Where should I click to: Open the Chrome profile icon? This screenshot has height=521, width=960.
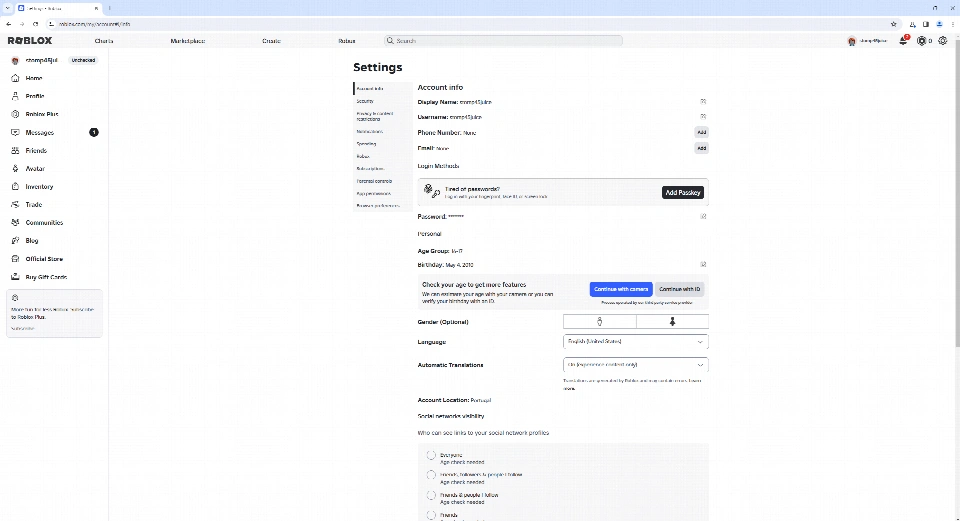click(x=939, y=24)
